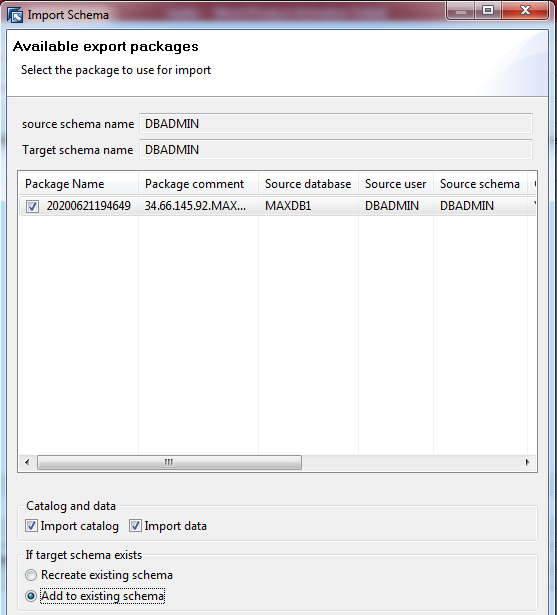
Task: Select Recreate existing schema option
Action: coord(31,575)
